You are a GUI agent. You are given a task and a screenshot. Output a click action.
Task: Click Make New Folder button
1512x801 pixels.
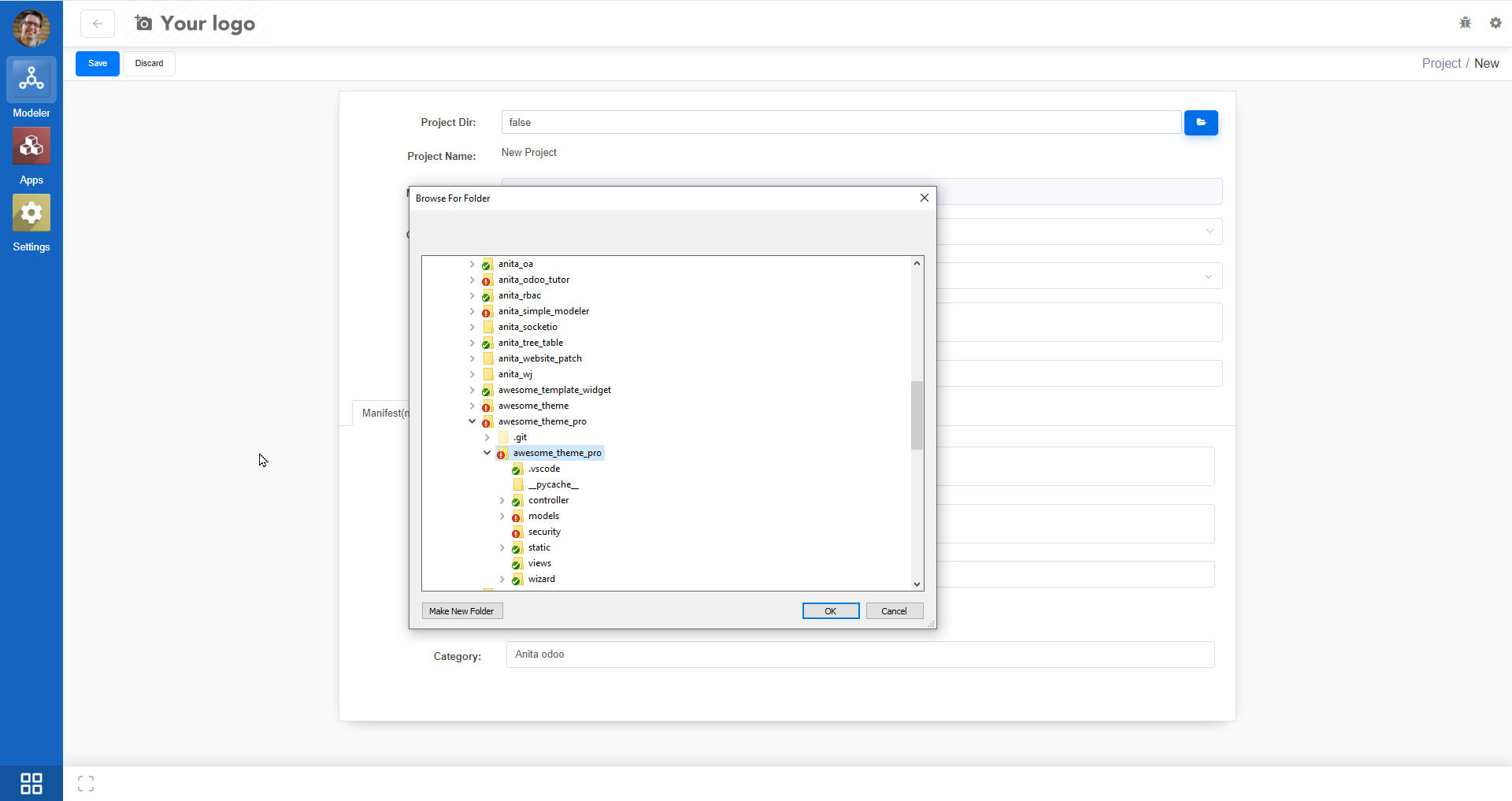coord(461,611)
